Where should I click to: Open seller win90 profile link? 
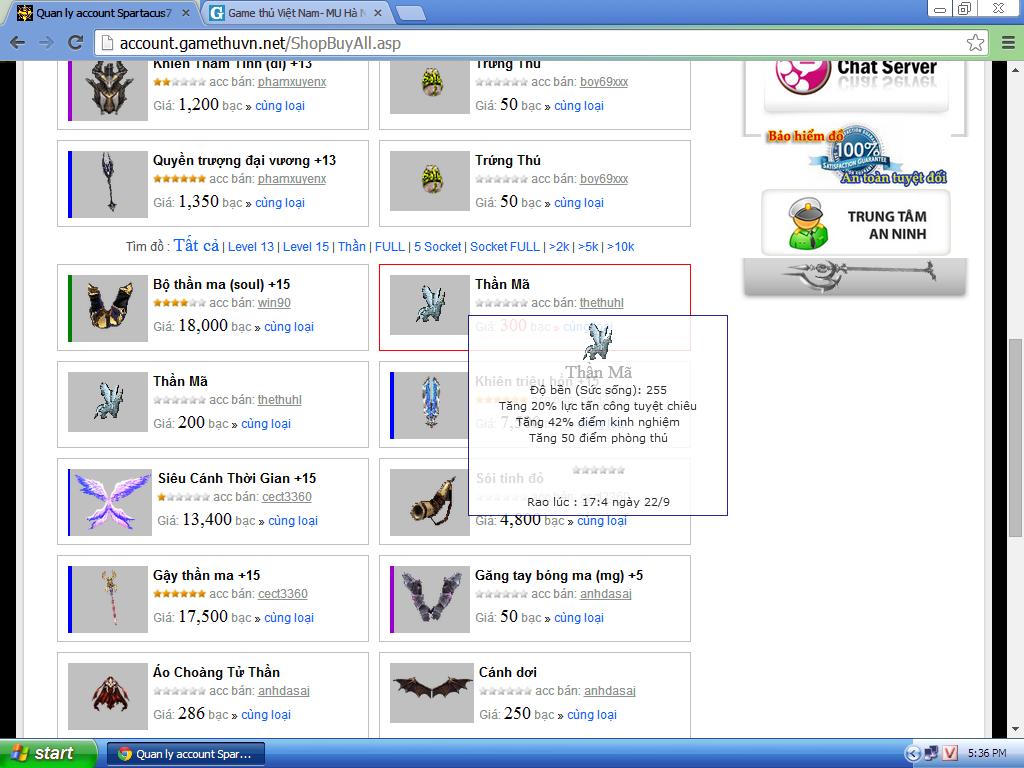[274, 303]
